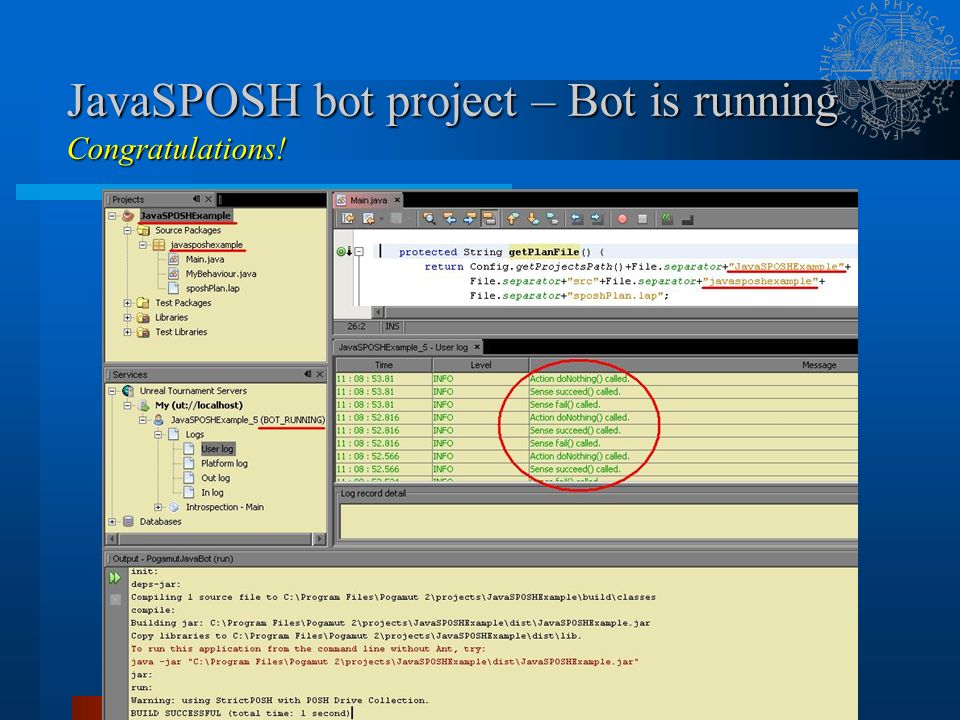Viewport: 960px width, 720px height.
Task: Toggle Highlight Search in editor toolbar
Action: (x=489, y=219)
